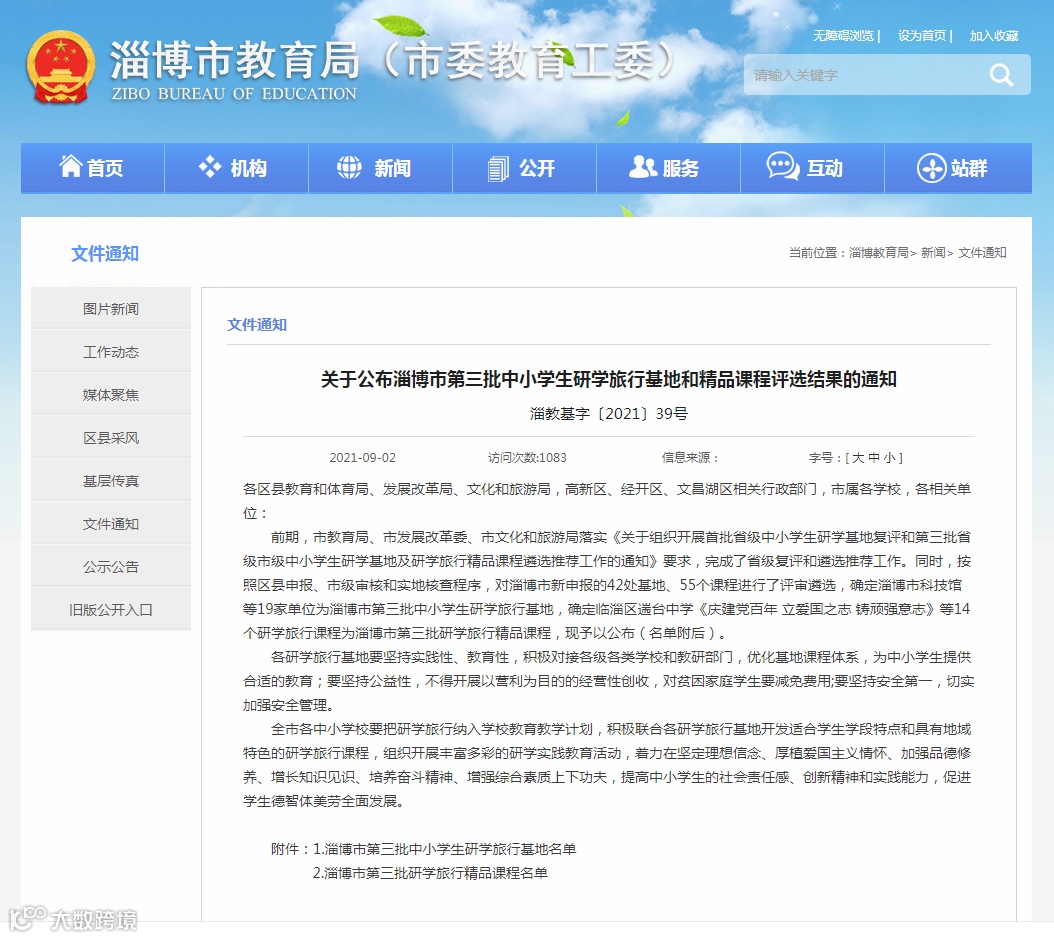This screenshot has height=939, width=1054.
Task: Set font size to 中
Action: tap(874, 458)
